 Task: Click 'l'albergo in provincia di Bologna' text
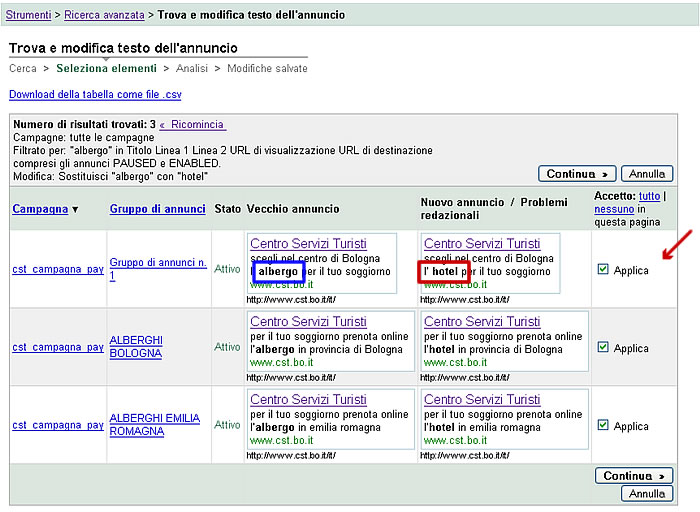[x=326, y=350]
